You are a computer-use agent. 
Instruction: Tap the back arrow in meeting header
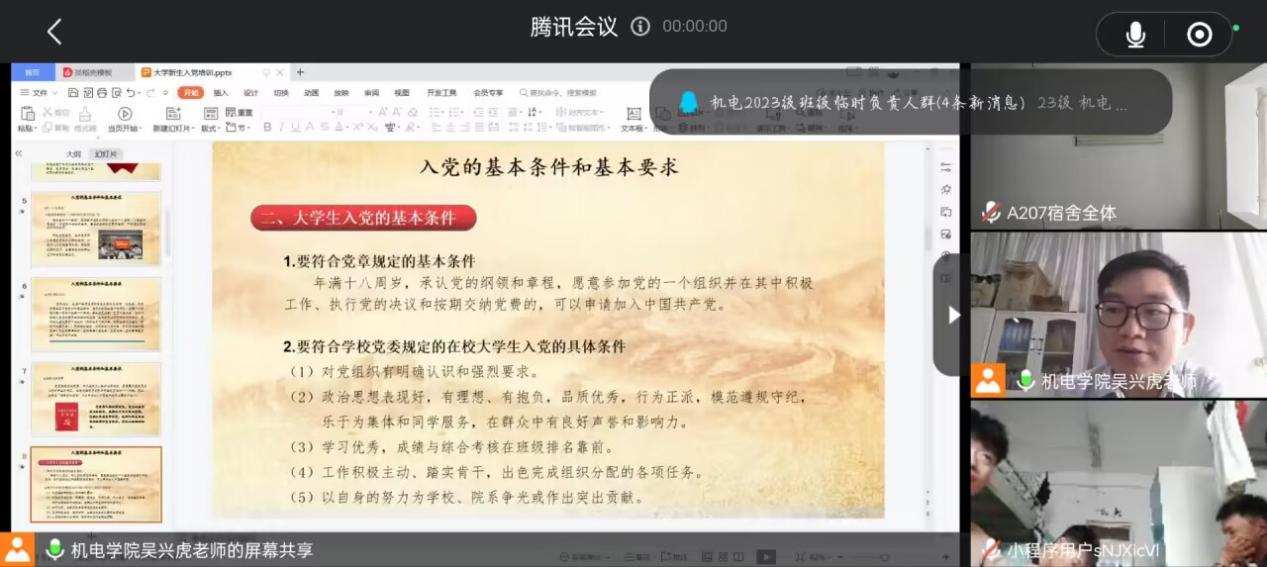click(x=54, y=32)
